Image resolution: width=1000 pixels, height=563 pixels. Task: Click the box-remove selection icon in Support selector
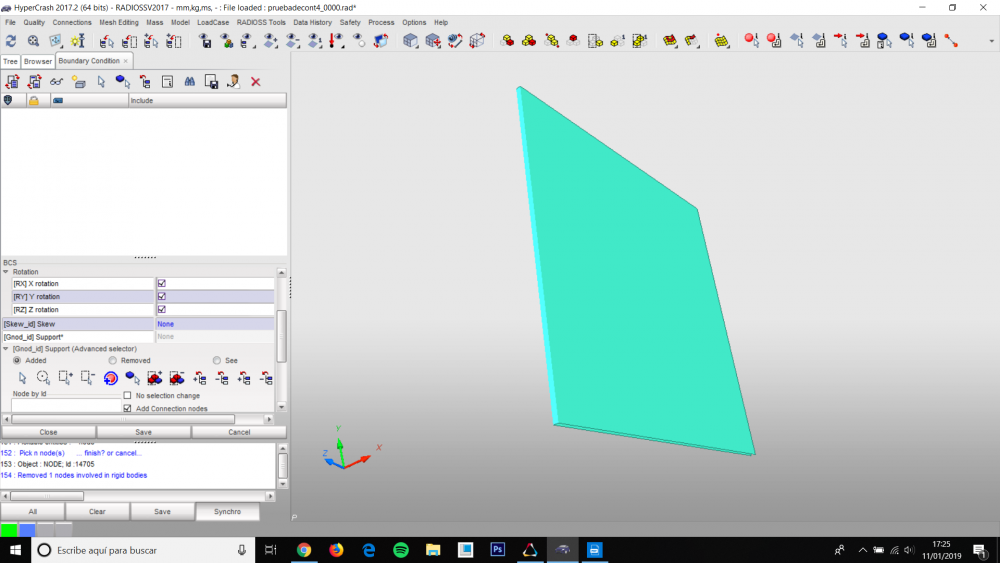pyautogui.click(x=87, y=378)
